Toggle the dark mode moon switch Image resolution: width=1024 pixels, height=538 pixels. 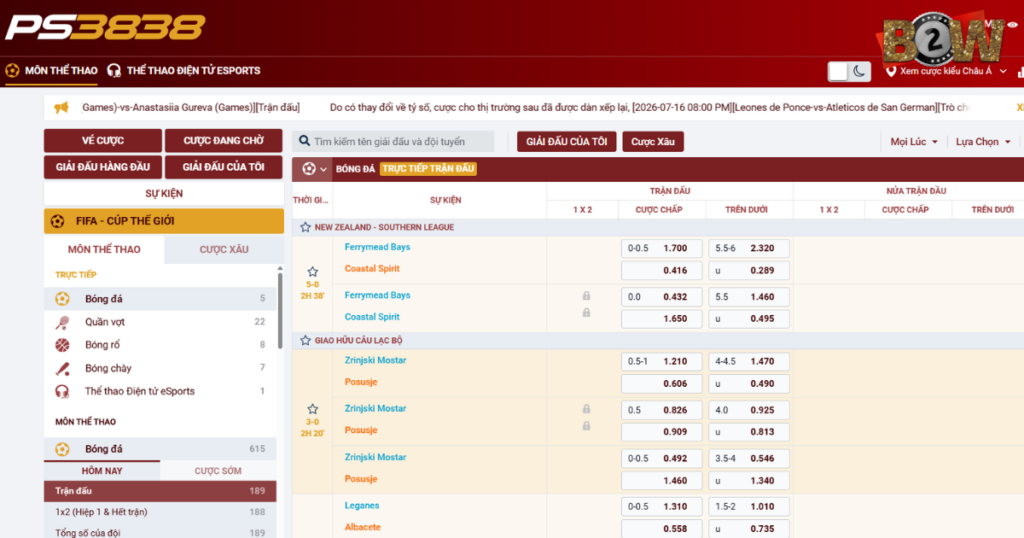coord(849,71)
